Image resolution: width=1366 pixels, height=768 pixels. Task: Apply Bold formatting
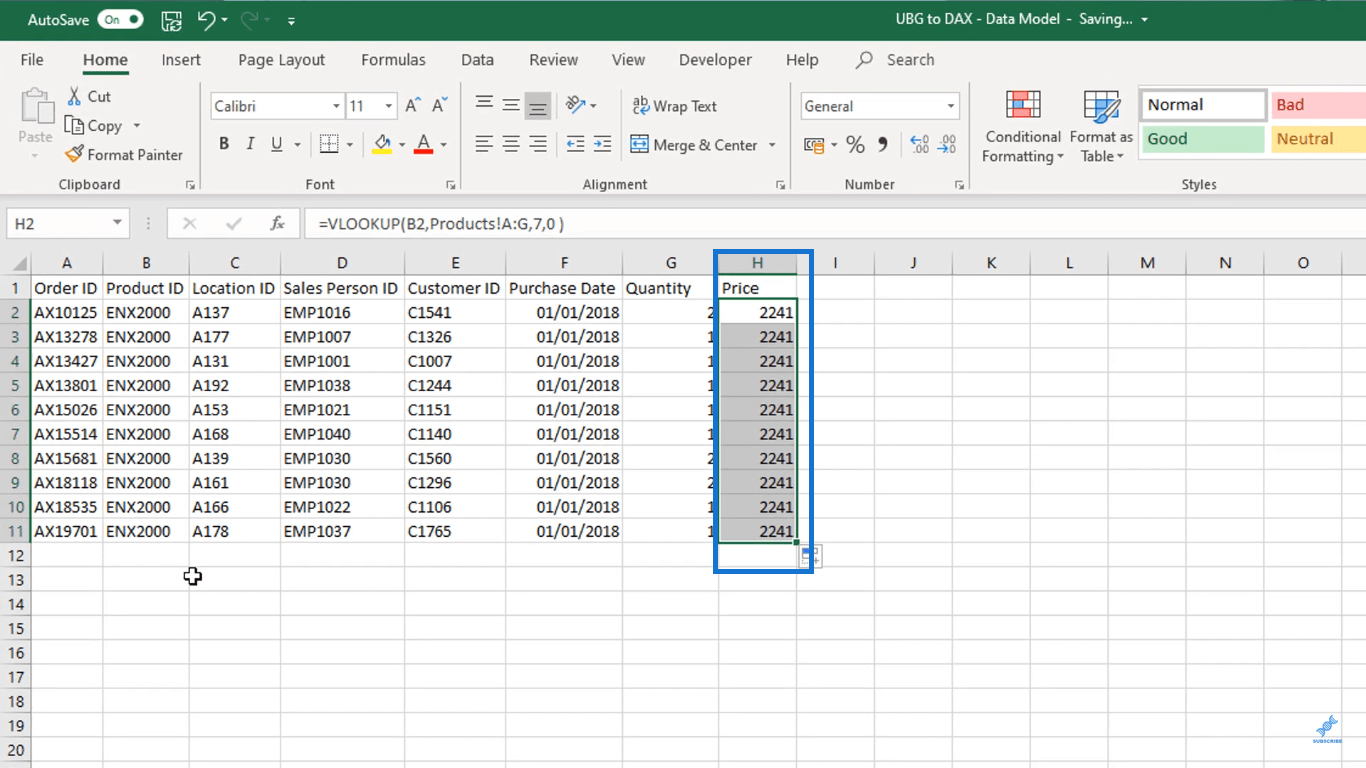[224, 144]
